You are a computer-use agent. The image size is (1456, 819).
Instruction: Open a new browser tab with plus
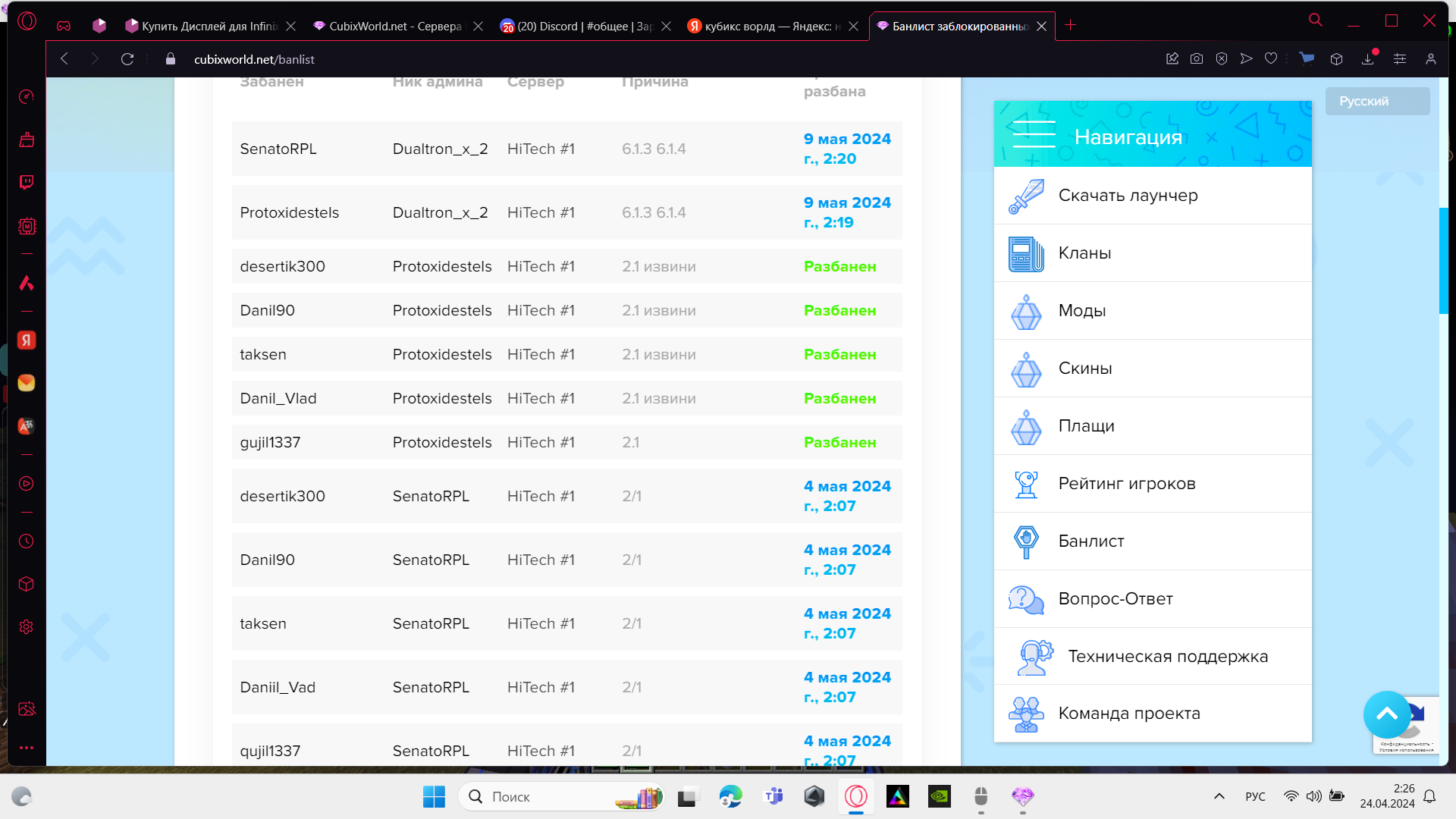(x=1070, y=25)
